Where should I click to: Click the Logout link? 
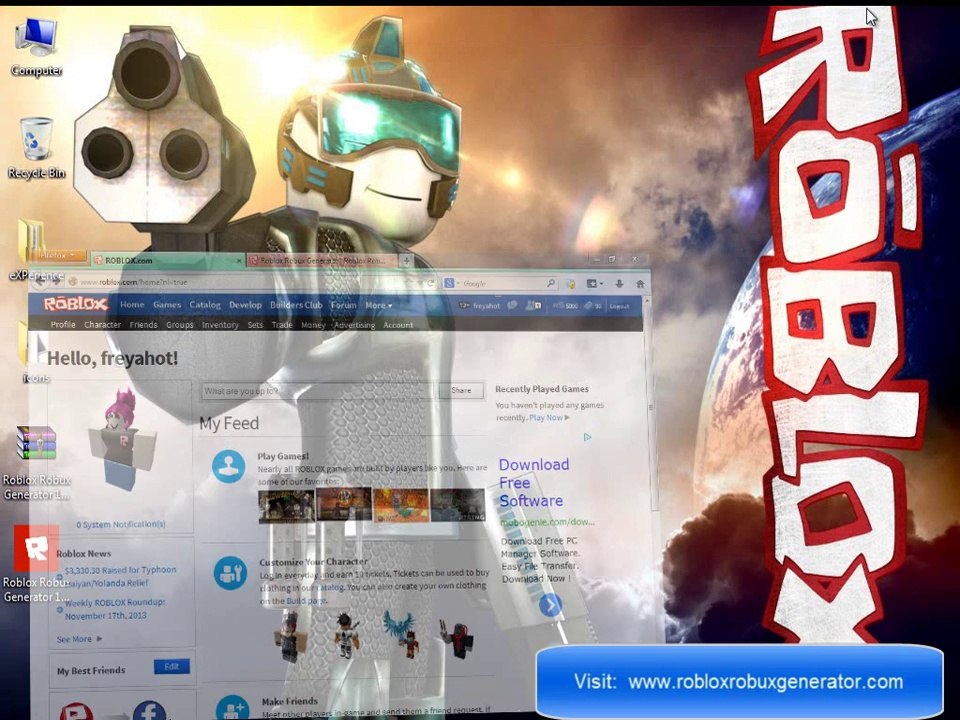pos(619,306)
